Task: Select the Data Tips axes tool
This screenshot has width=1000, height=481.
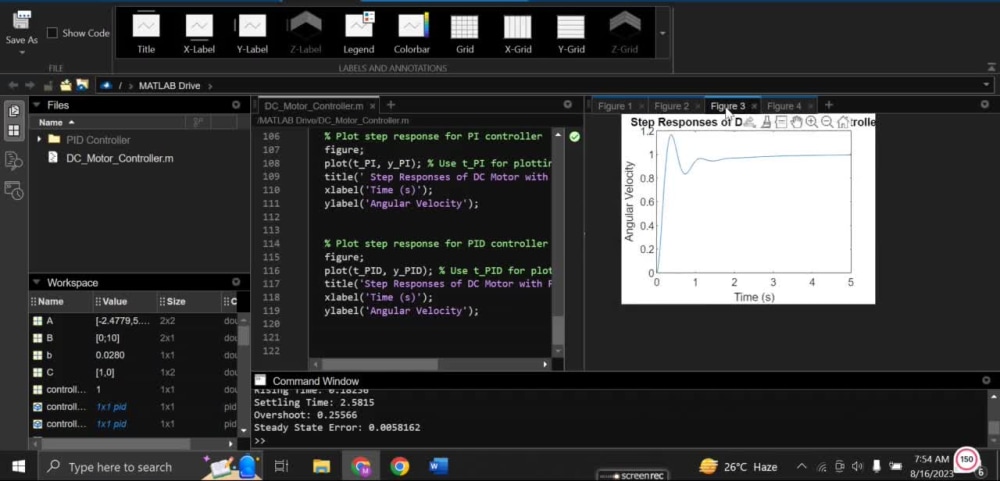Action: pos(781,122)
